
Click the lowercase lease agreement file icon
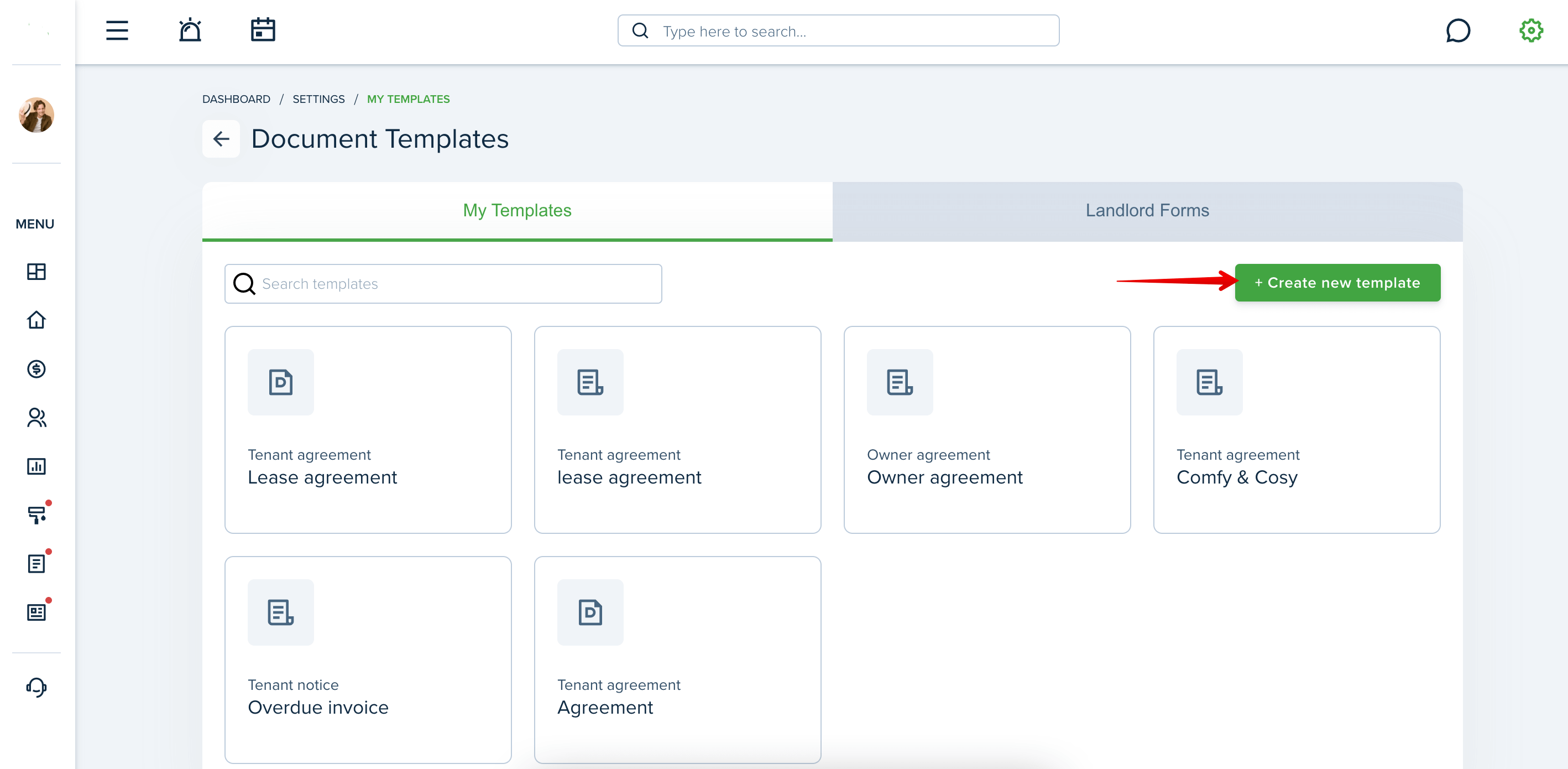pyautogui.click(x=590, y=382)
